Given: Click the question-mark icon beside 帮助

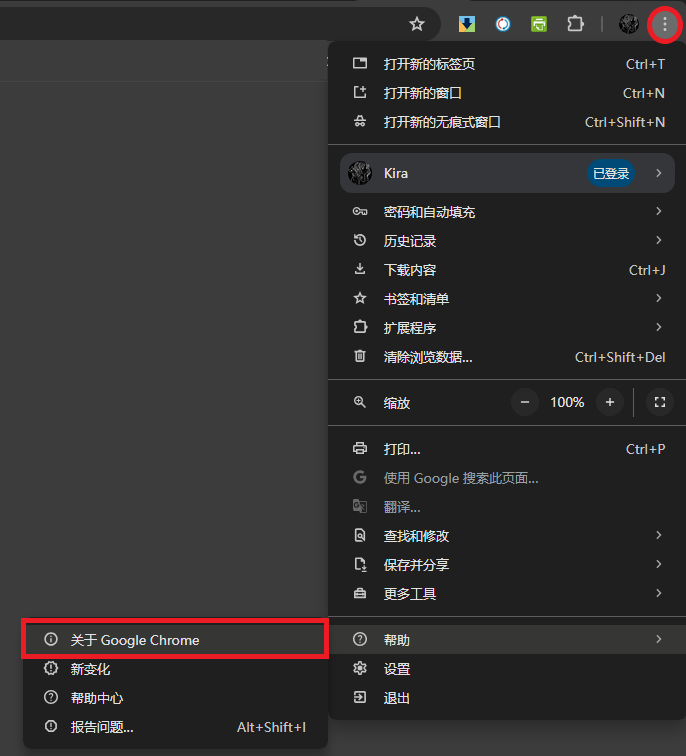Looking at the screenshot, I should click(360, 639).
